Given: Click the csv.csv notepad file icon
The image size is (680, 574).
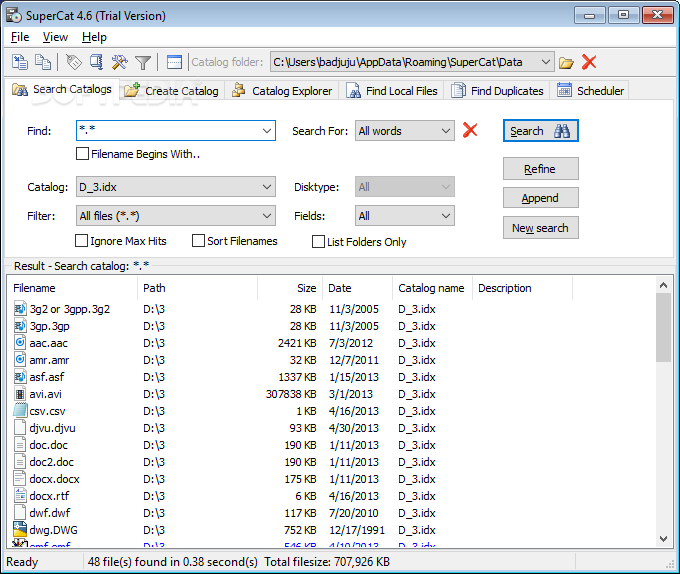Looking at the screenshot, I should coord(20,411).
